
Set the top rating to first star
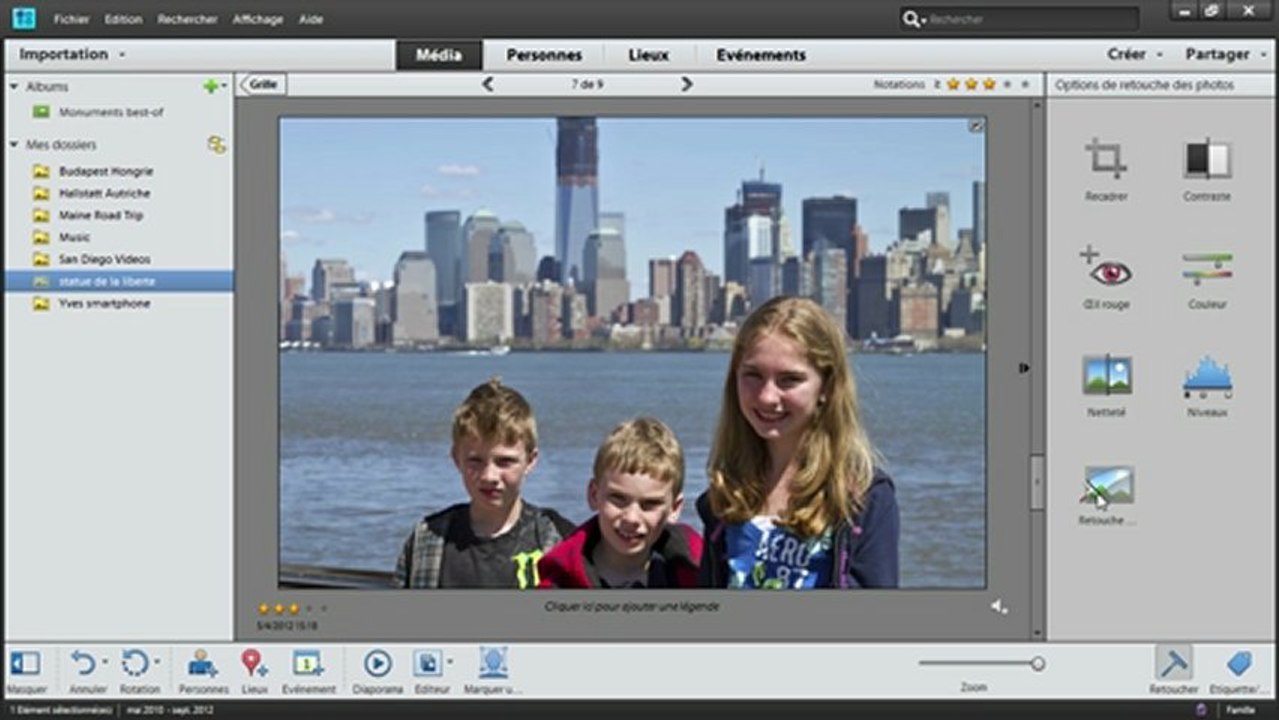coord(953,85)
